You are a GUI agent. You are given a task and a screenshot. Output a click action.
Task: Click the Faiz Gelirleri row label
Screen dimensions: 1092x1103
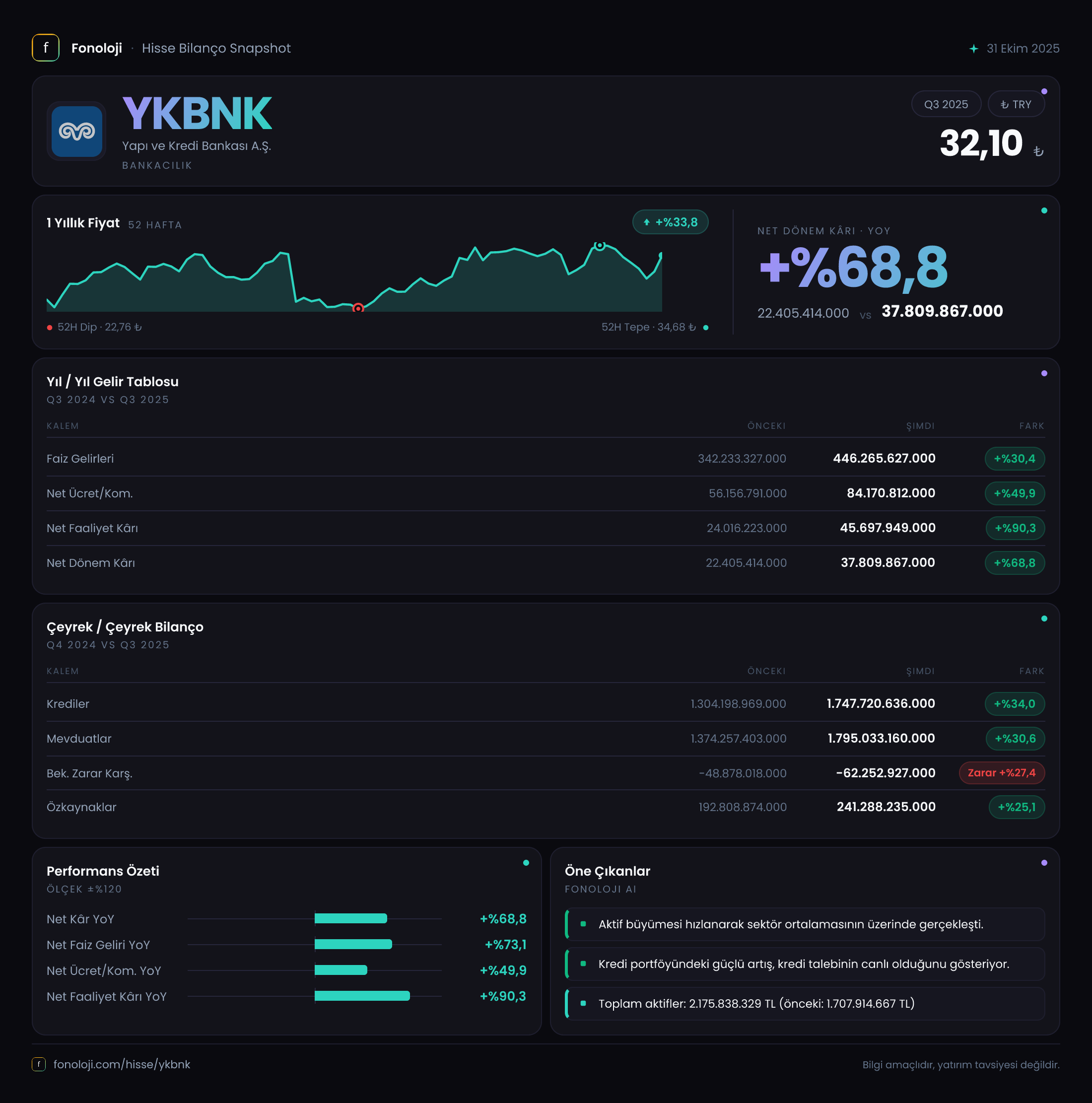point(80,459)
